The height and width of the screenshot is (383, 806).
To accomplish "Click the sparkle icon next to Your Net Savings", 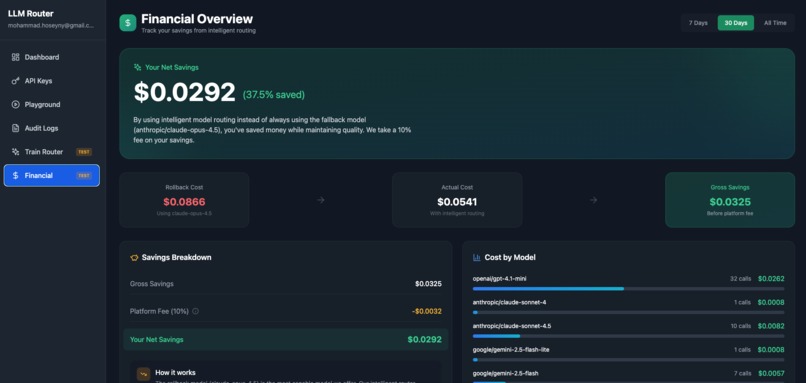I will (137, 67).
